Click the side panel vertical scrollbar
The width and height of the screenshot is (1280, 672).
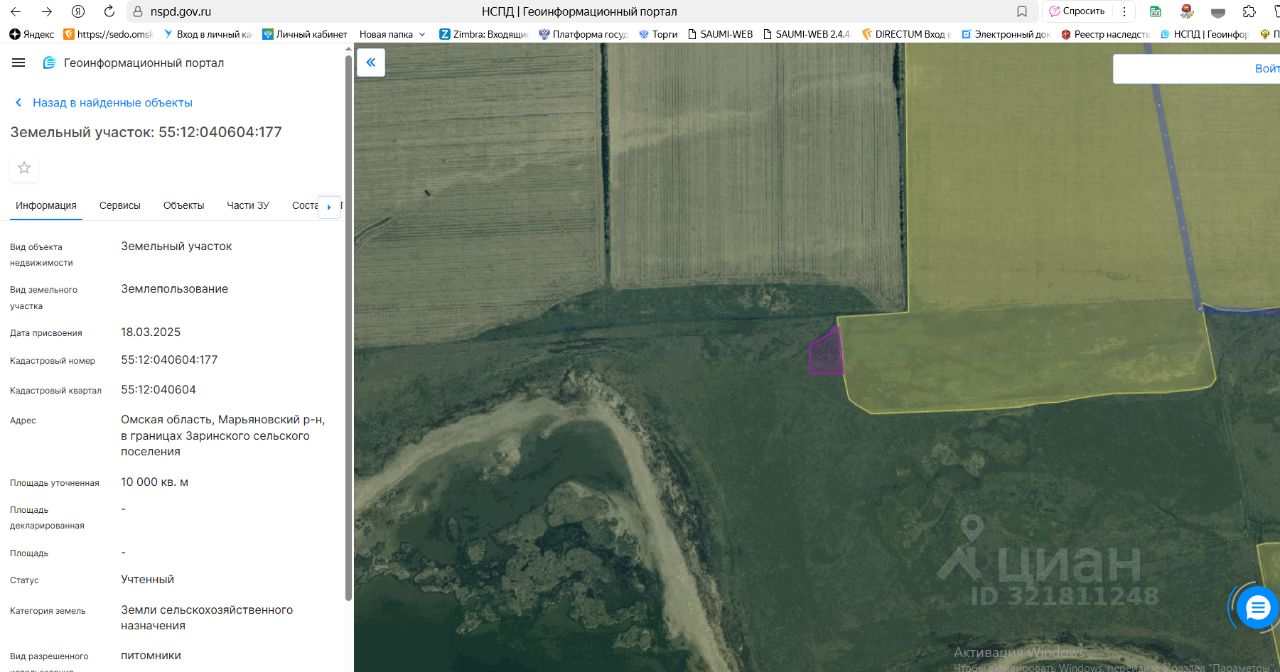(348, 330)
